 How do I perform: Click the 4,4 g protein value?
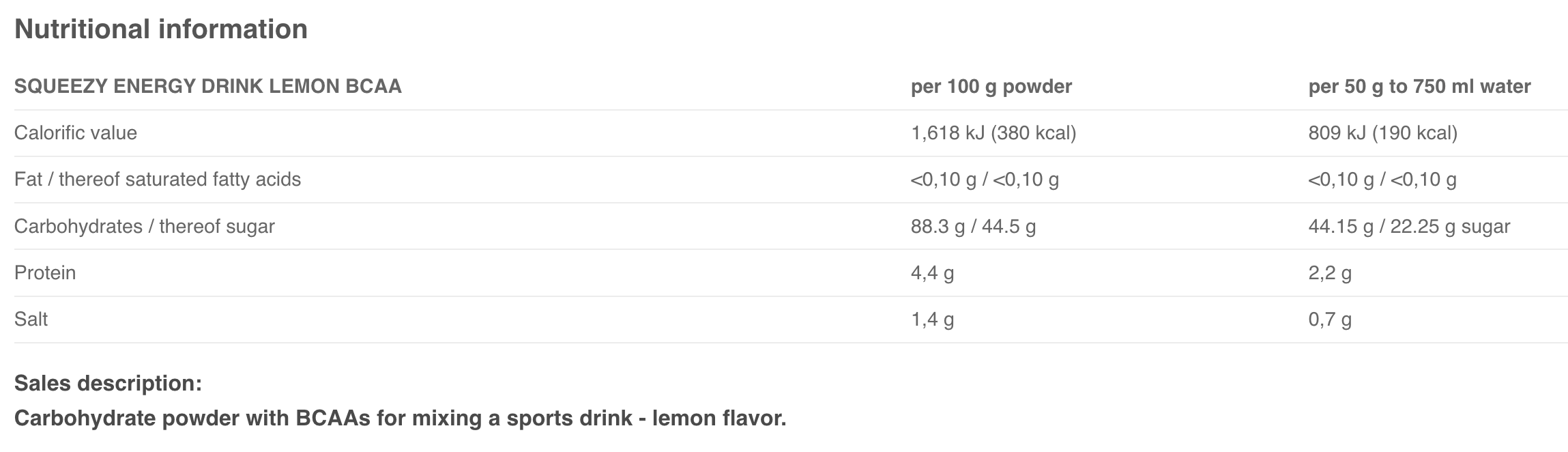click(932, 273)
